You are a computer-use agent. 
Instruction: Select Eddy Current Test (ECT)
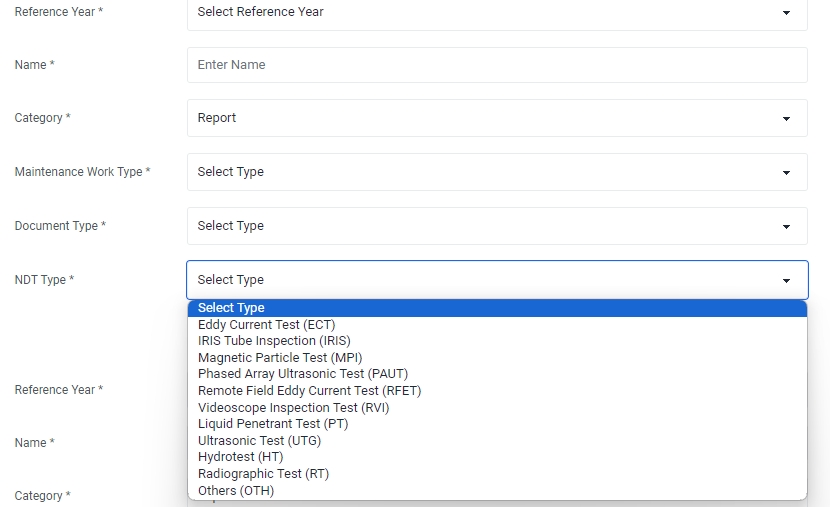(266, 325)
